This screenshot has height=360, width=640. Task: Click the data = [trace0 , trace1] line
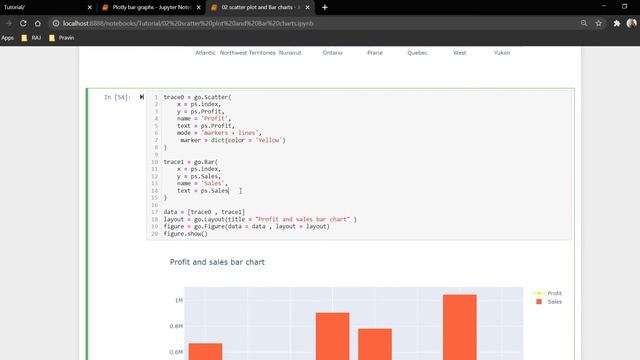click(x=204, y=212)
